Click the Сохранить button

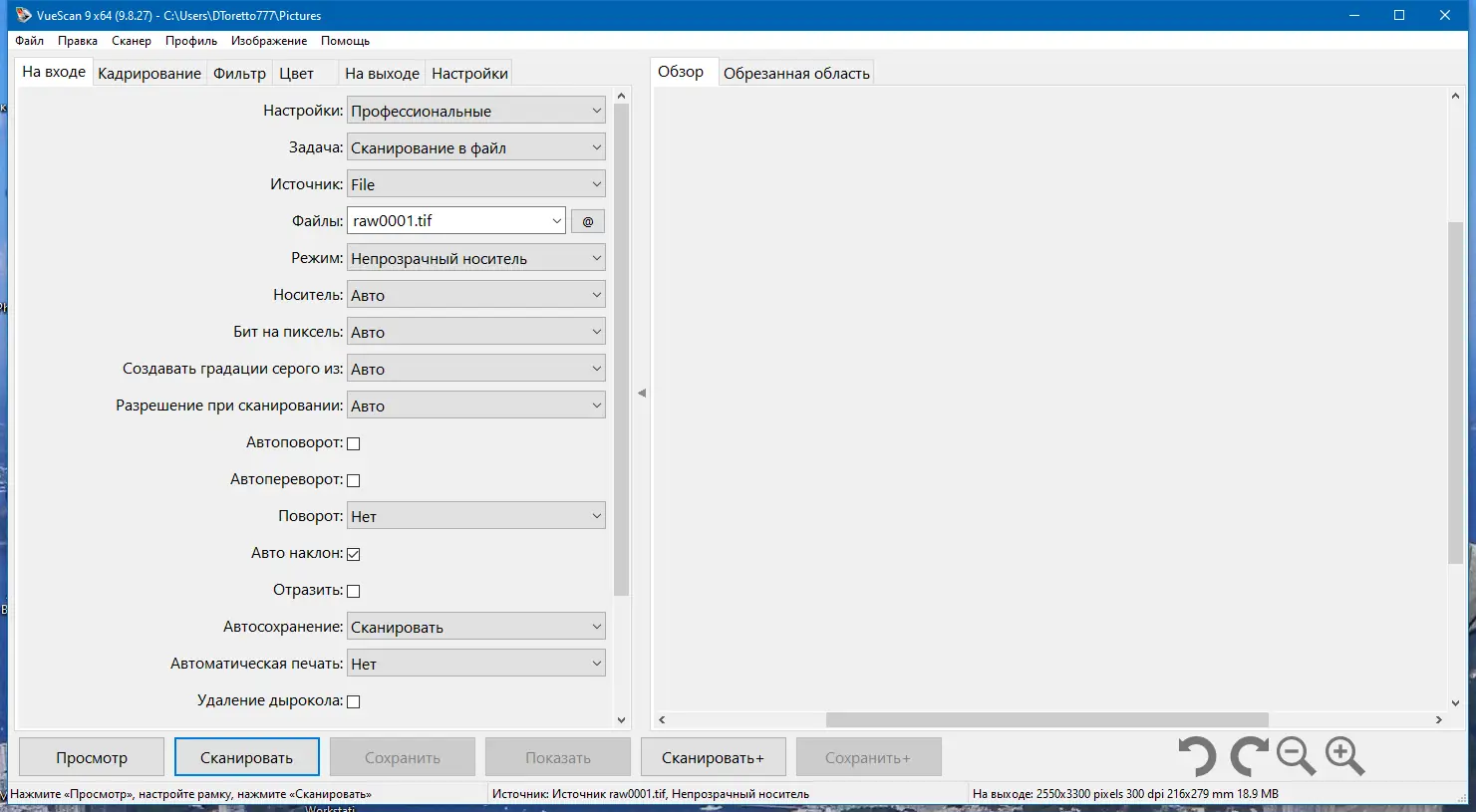(x=403, y=757)
